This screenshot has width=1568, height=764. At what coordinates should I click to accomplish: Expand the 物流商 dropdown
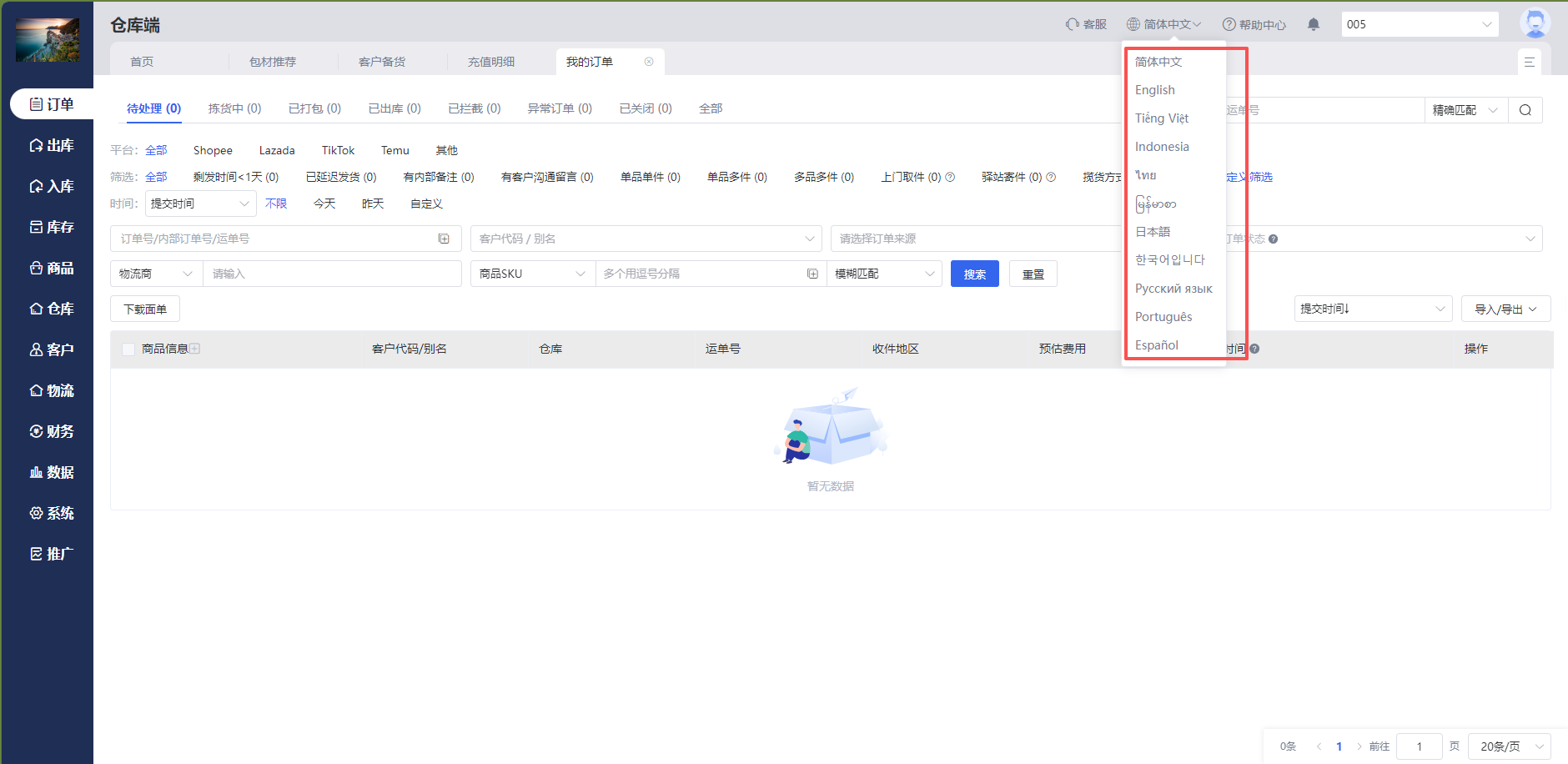click(156, 274)
